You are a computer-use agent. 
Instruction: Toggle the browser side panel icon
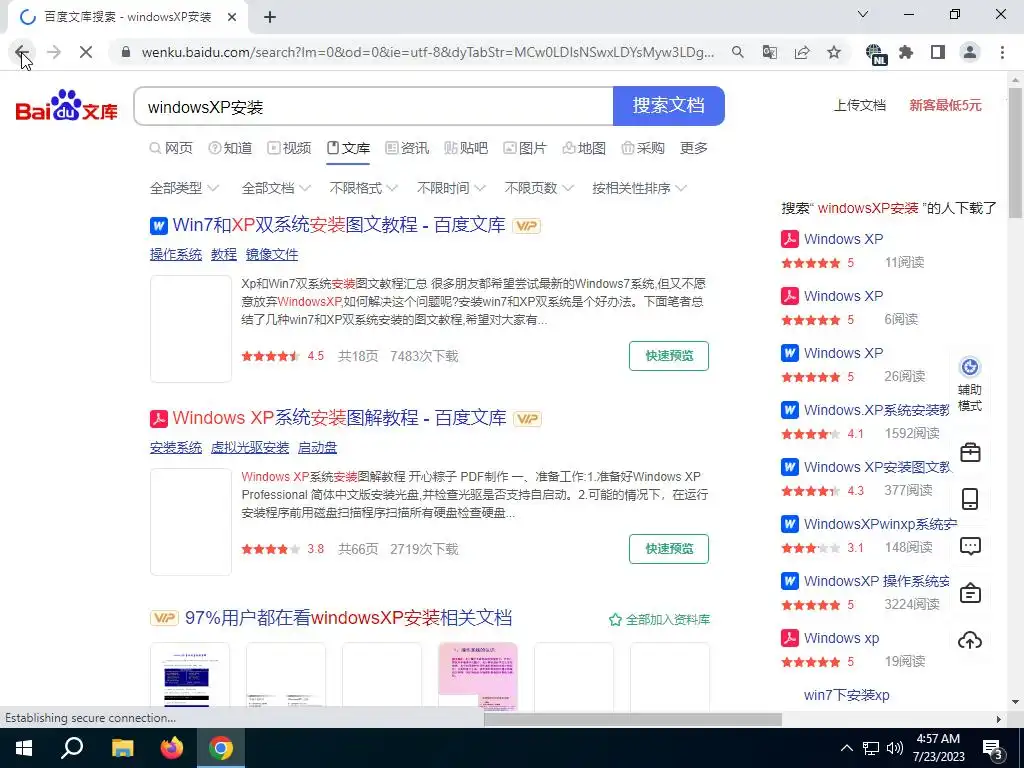(x=938, y=52)
